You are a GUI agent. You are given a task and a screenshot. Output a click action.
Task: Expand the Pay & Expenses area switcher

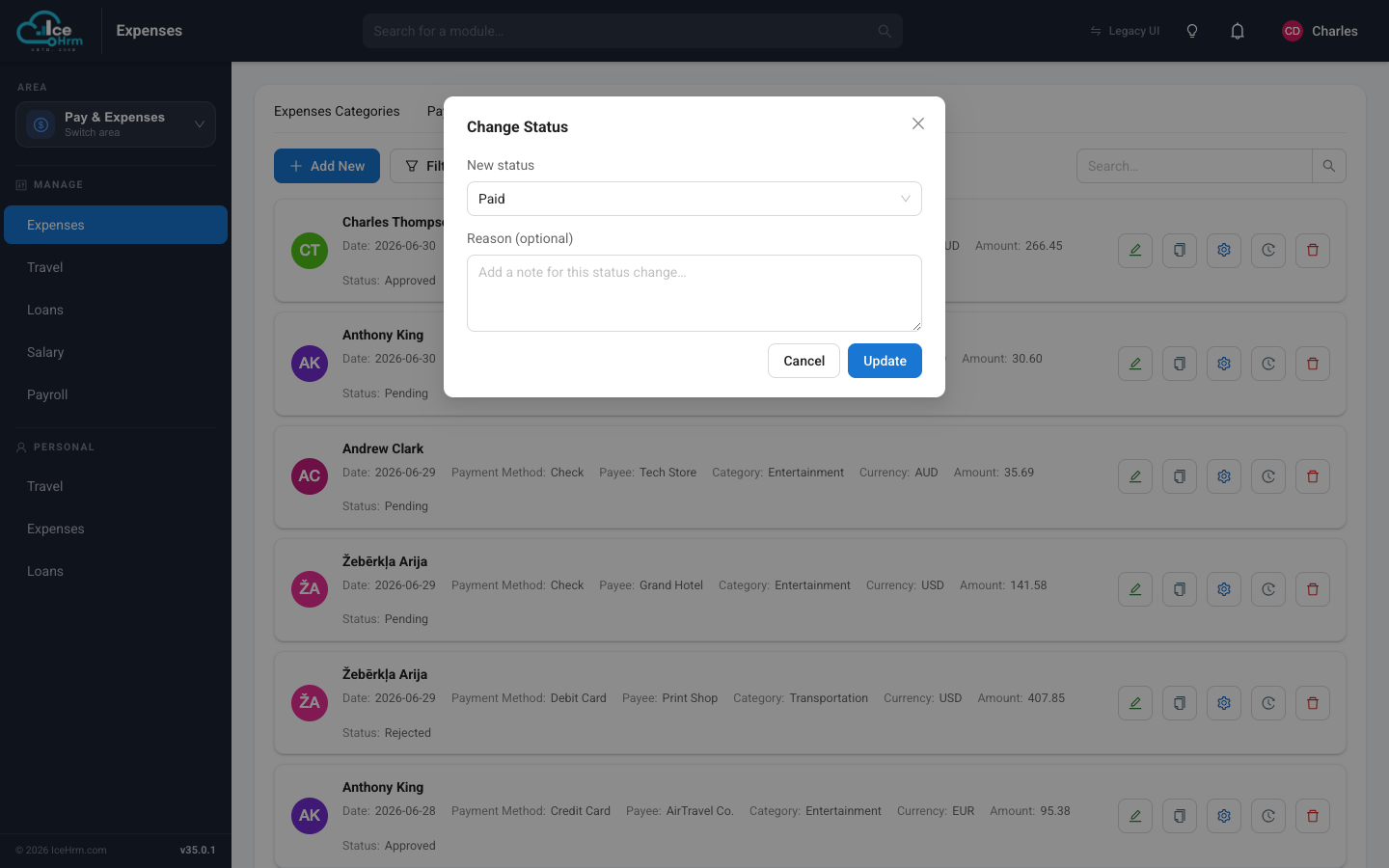116,124
